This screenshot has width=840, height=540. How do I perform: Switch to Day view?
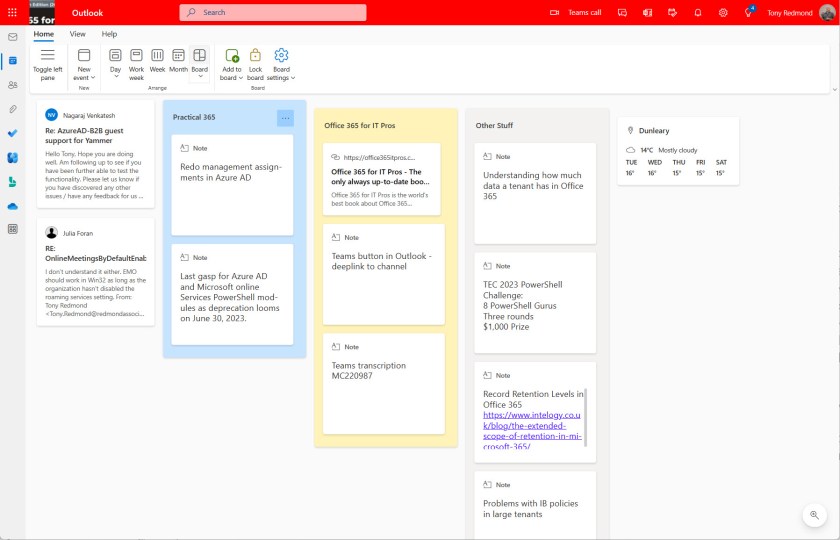(x=115, y=60)
